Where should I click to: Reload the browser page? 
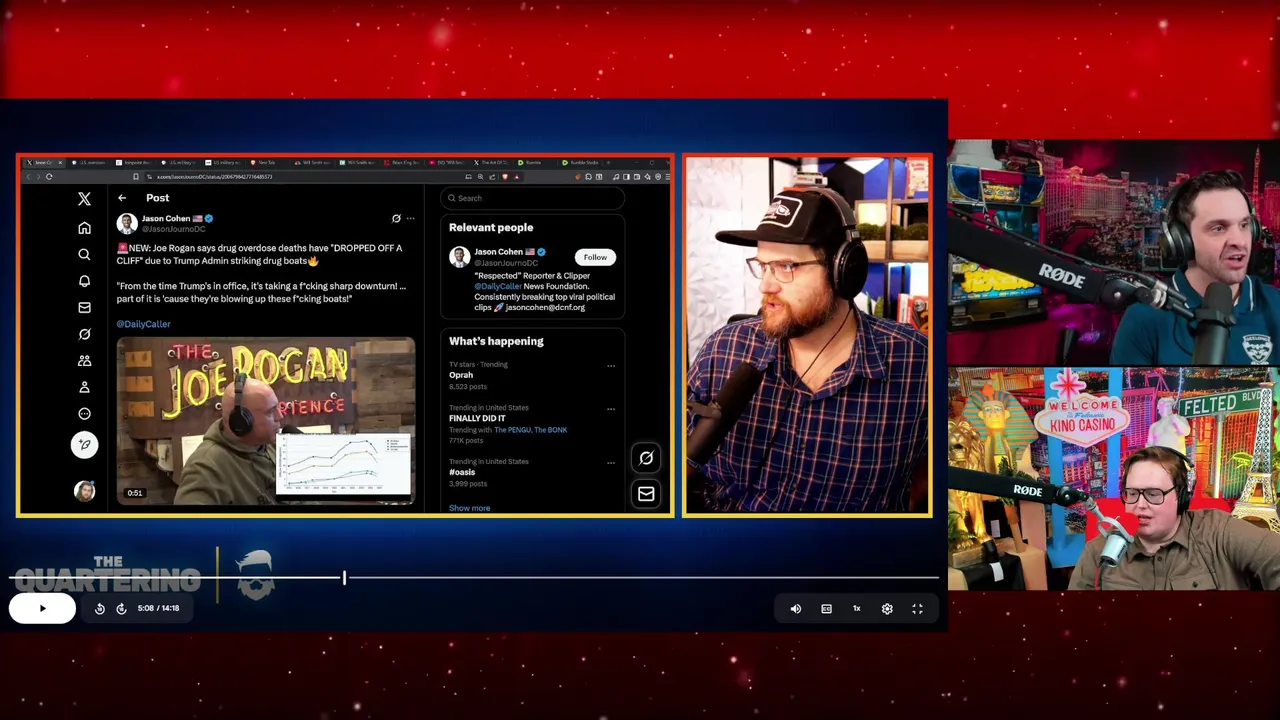(49, 177)
